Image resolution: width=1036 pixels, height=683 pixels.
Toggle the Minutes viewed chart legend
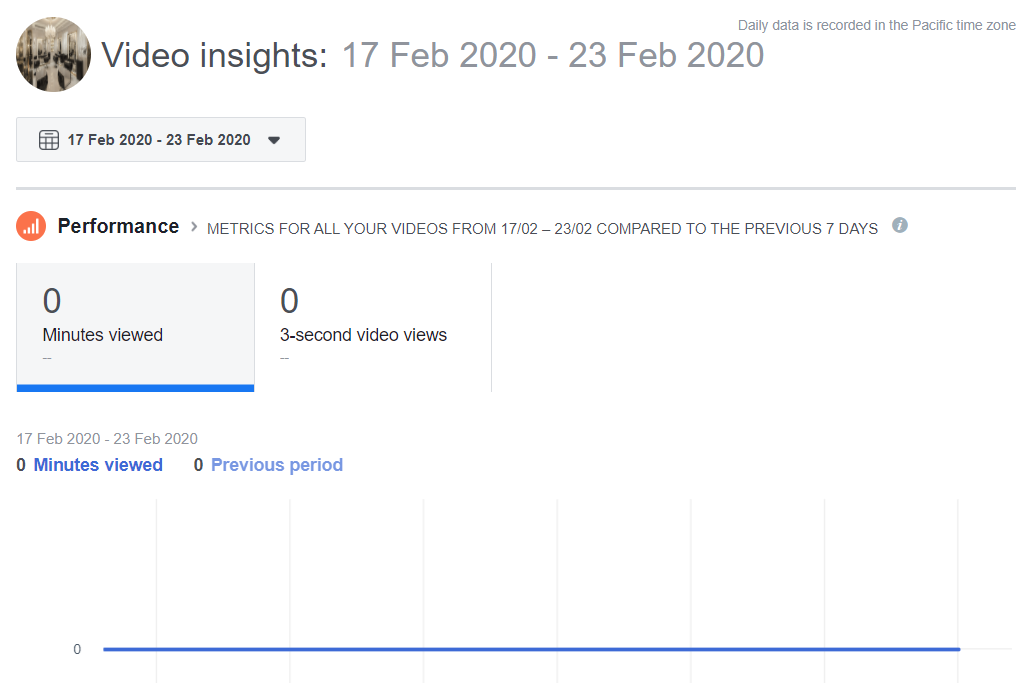point(97,465)
